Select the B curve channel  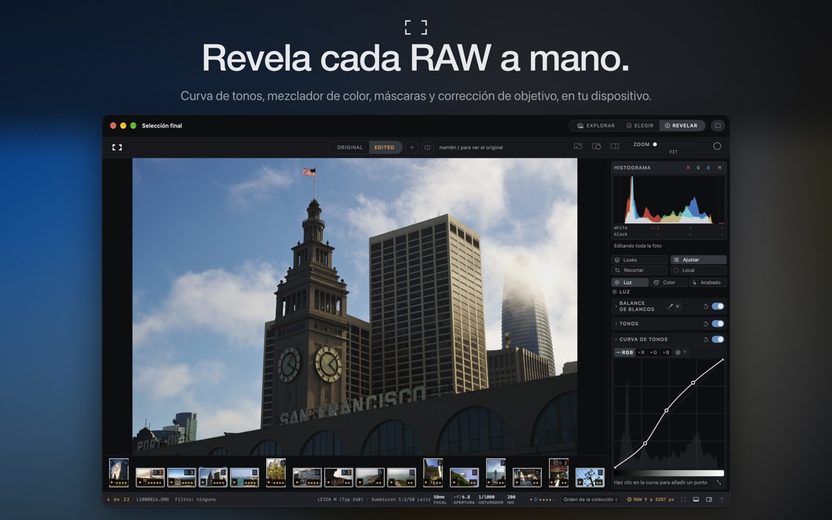666,352
